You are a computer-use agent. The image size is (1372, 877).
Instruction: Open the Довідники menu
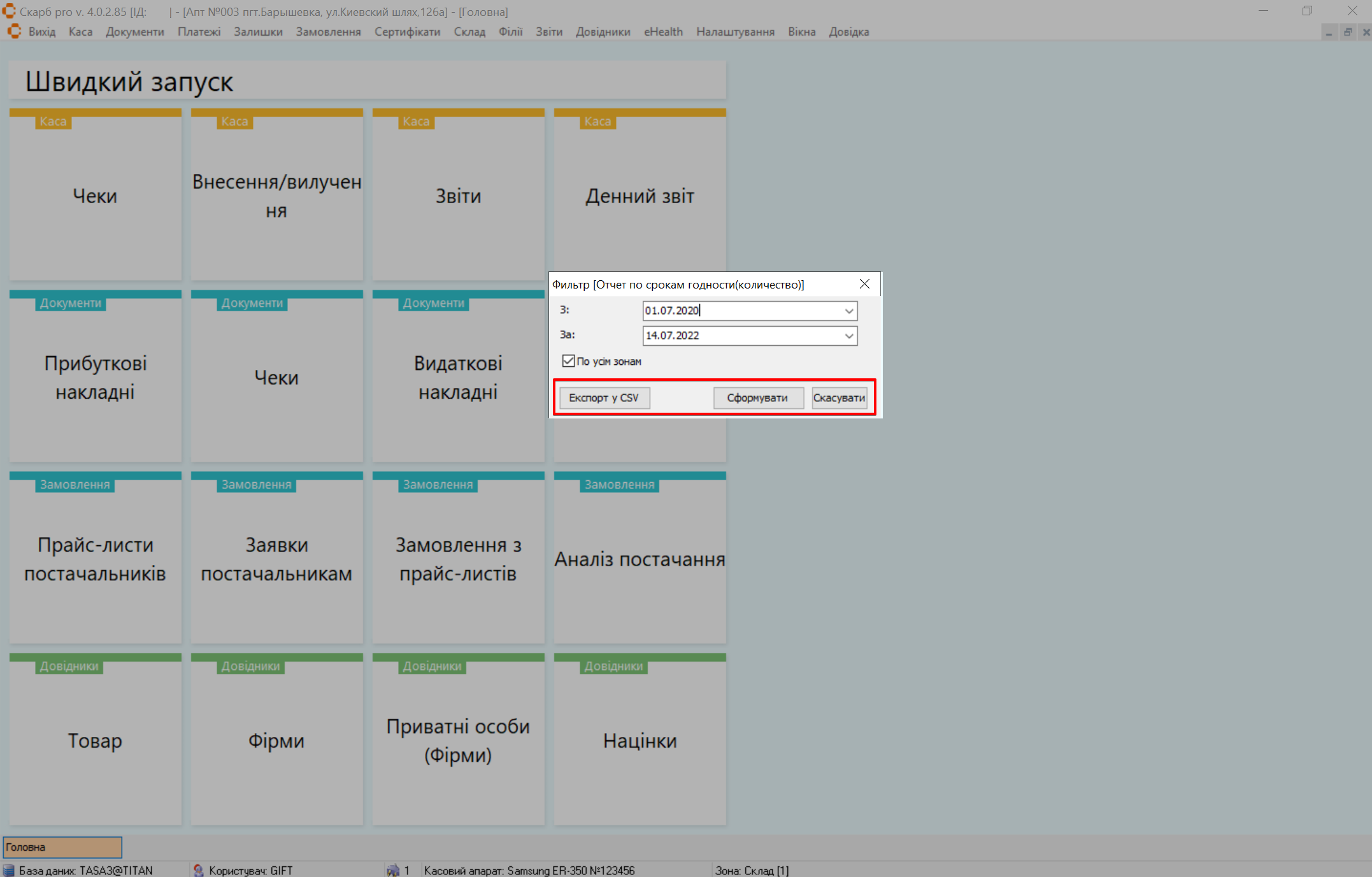pyautogui.click(x=603, y=32)
